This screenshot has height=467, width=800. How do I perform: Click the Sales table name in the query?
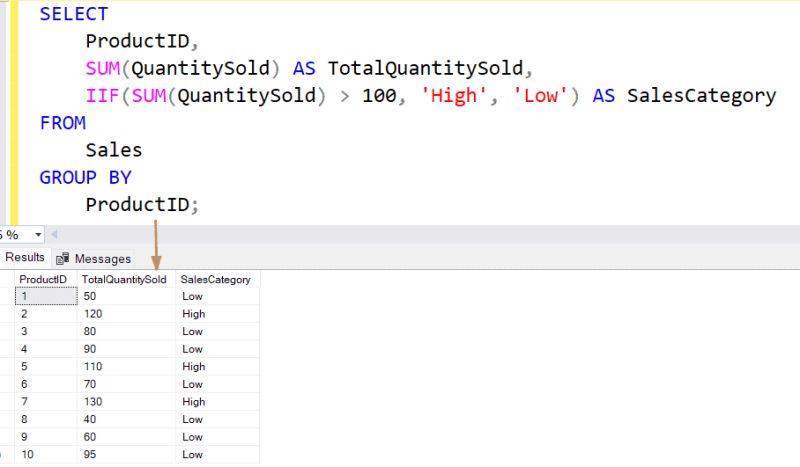114,150
